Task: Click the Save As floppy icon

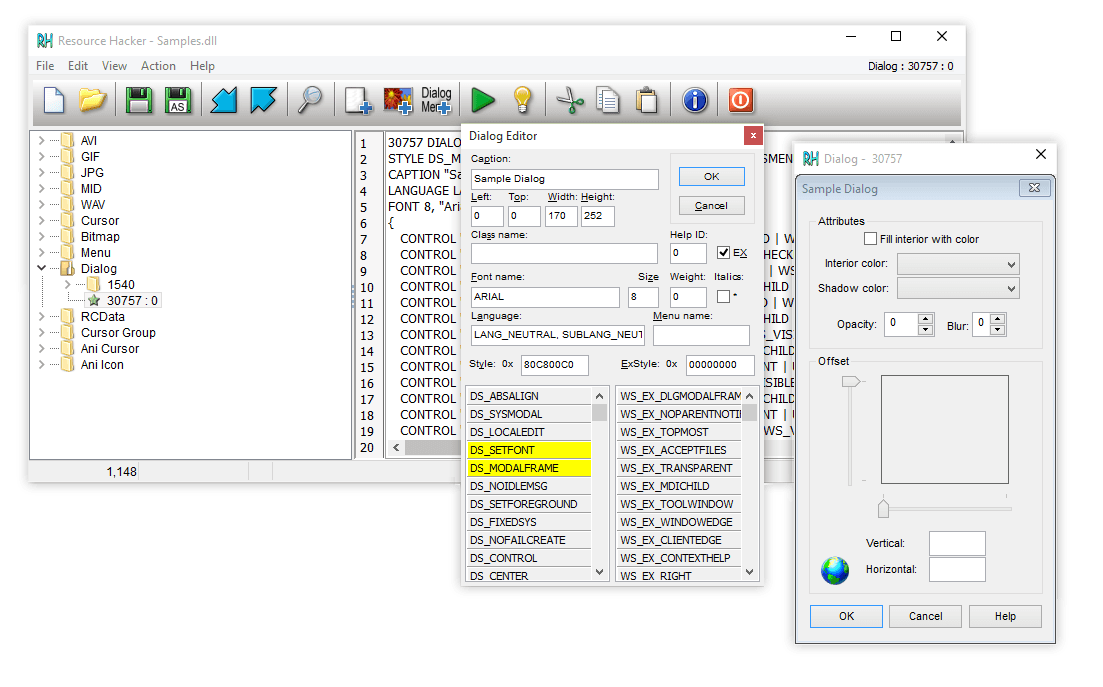Action: coord(178,101)
